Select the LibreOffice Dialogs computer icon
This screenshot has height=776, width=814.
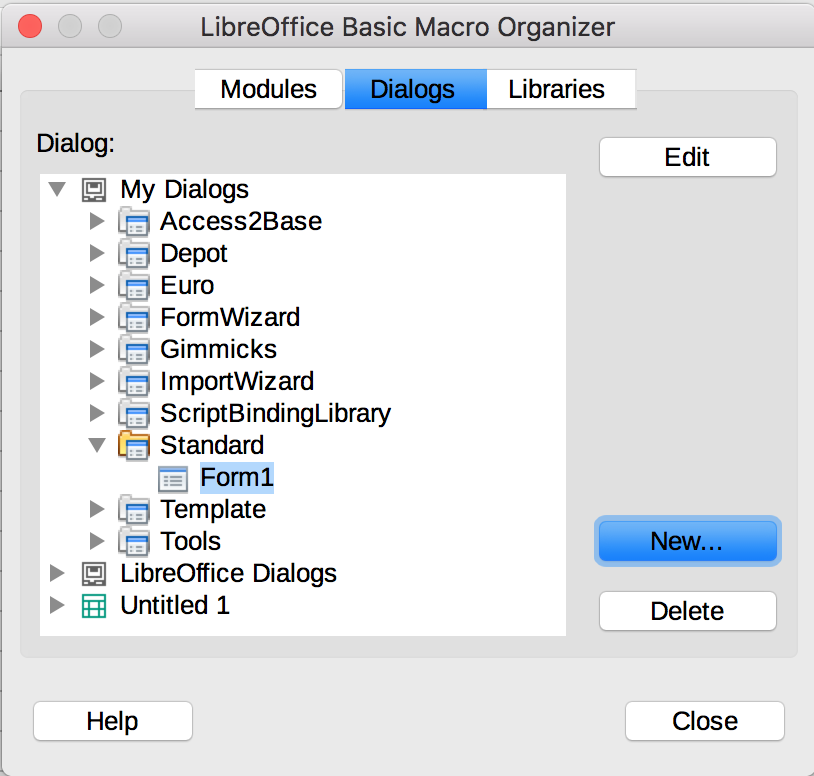point(94,574)
